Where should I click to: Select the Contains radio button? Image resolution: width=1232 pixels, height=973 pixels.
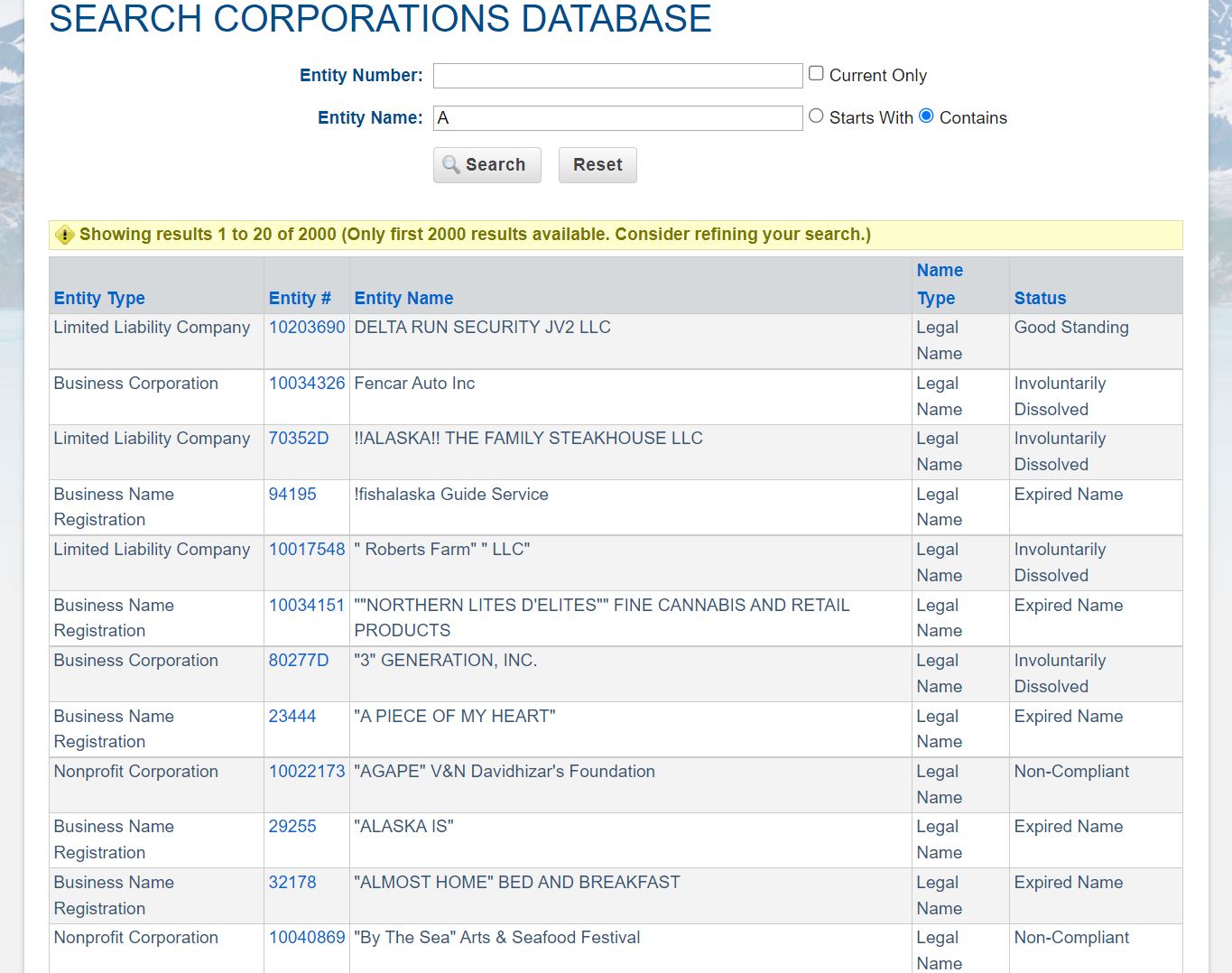point(926,116)
